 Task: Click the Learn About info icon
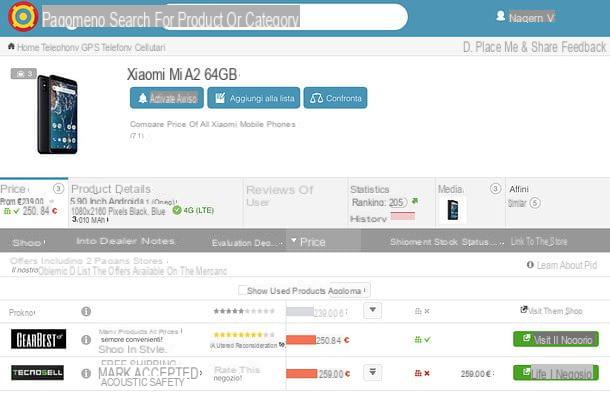click(530, 265)
